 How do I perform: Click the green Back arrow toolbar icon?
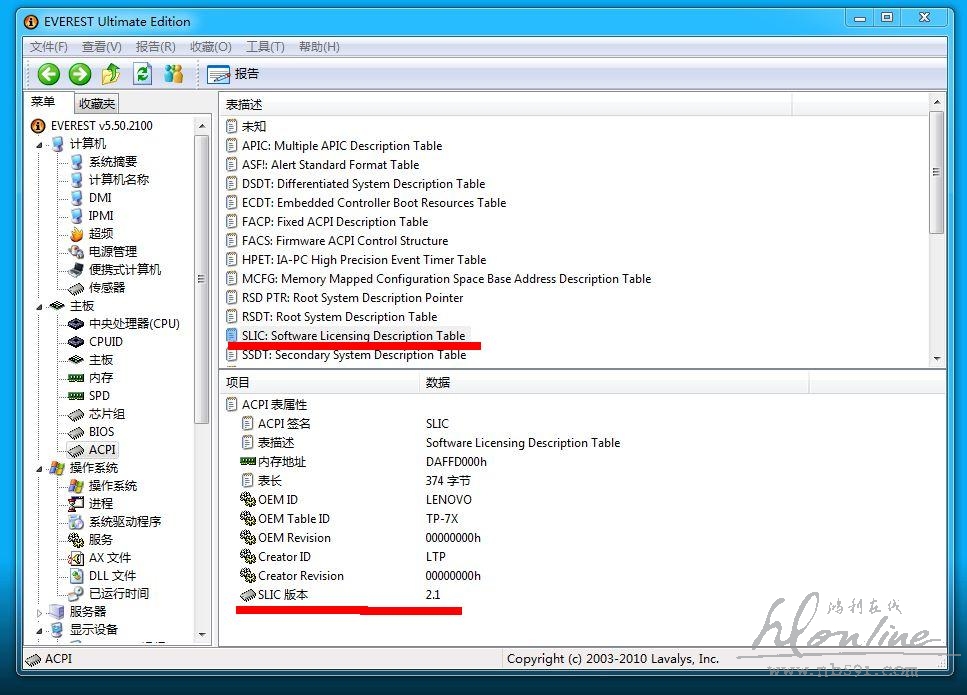click(49, 73)
